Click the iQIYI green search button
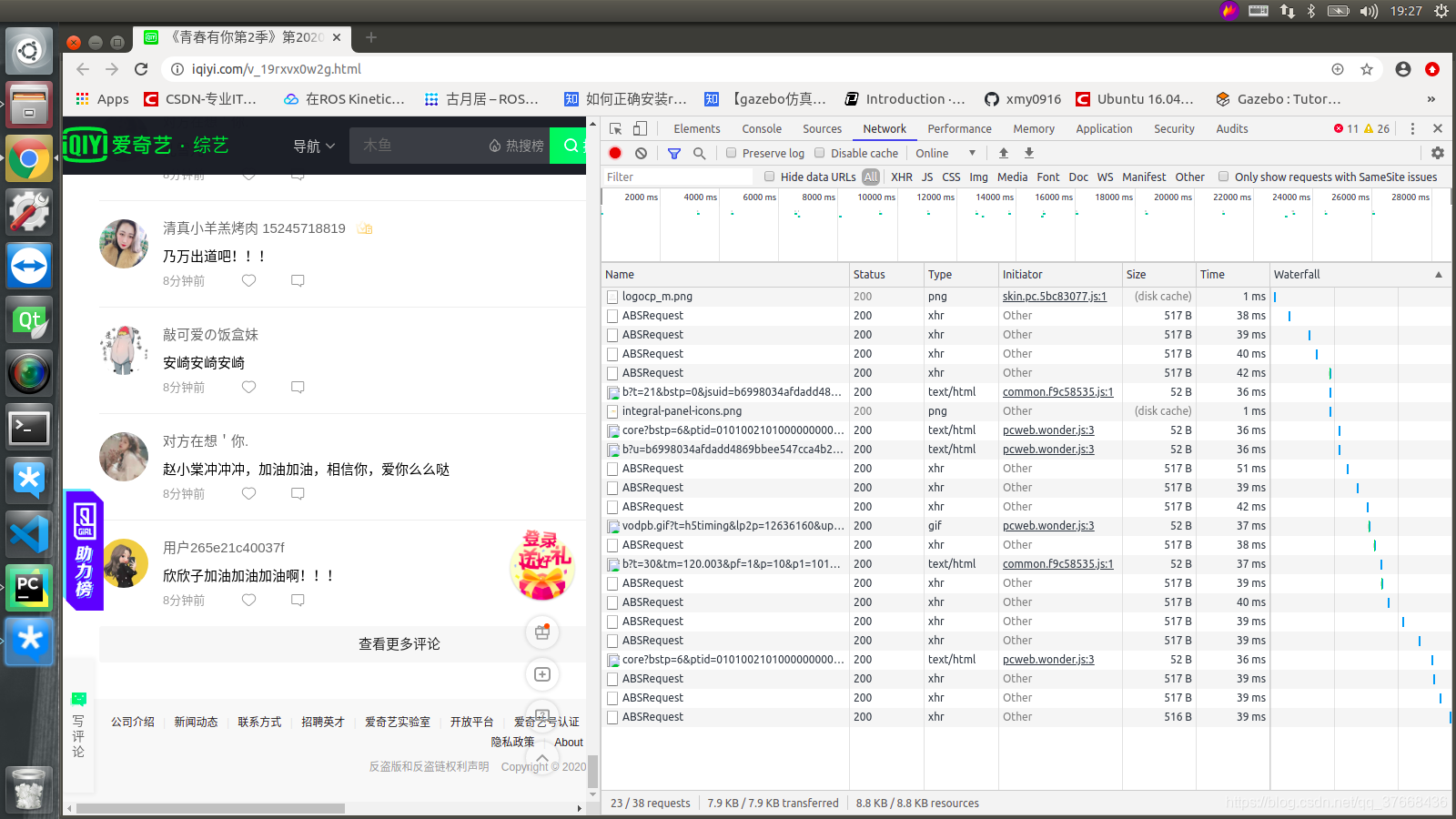The width and height of the screenshot is (1456, 819). (569, 146)
